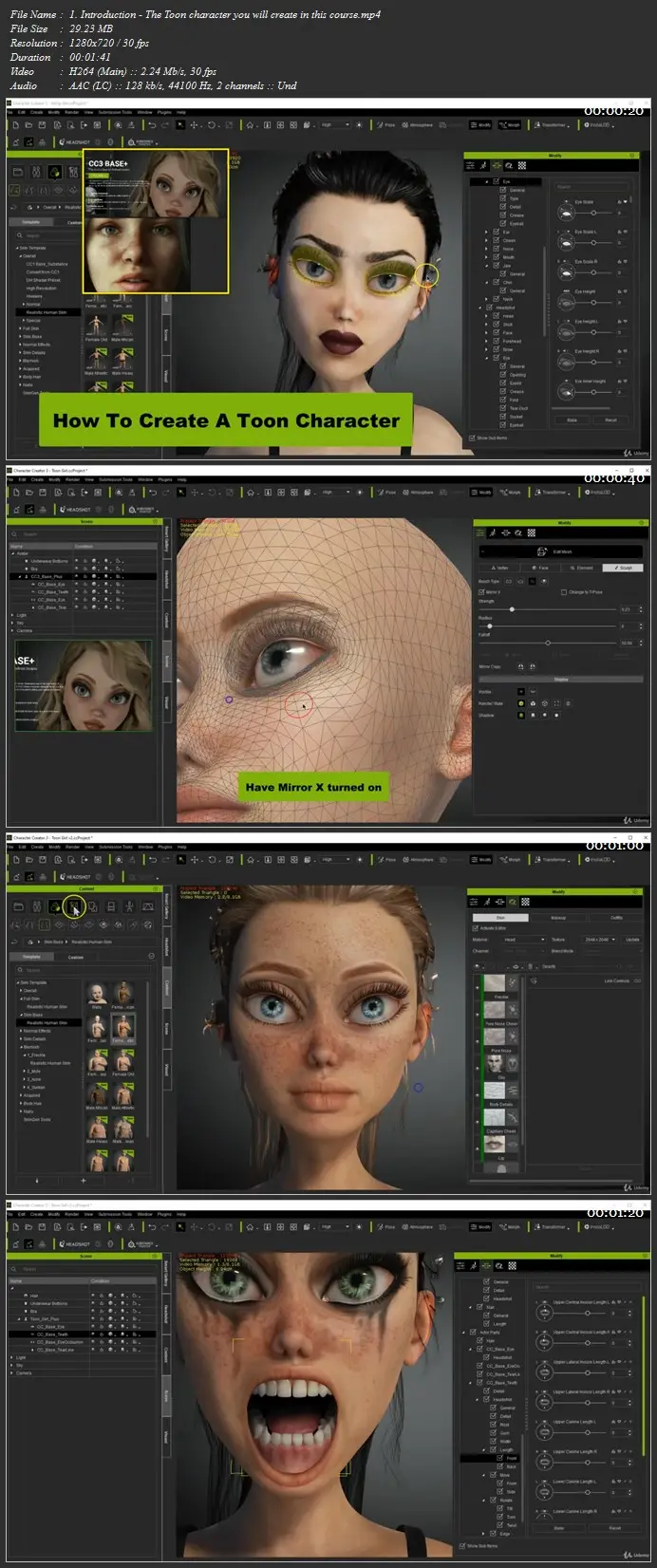This screenshot has height=1568, width=657.
Task: Click the Eye Height slider in the 00:00:20 frame
Action: [x=593, y=303]
